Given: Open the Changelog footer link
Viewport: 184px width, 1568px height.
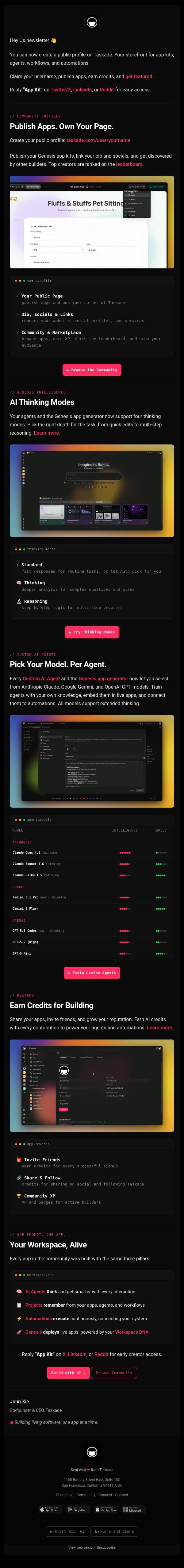Looking at the screenshot, I should (65, 1494).
